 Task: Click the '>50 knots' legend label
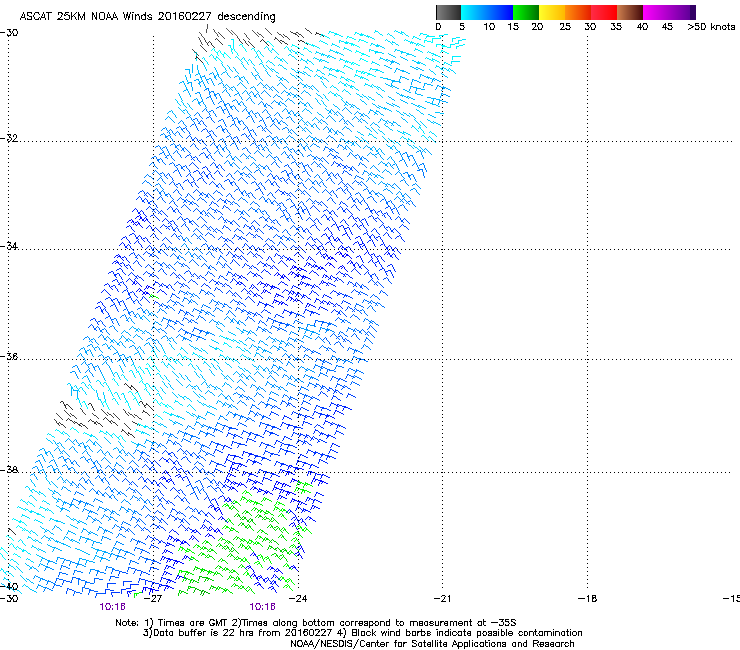coord(711,27)
